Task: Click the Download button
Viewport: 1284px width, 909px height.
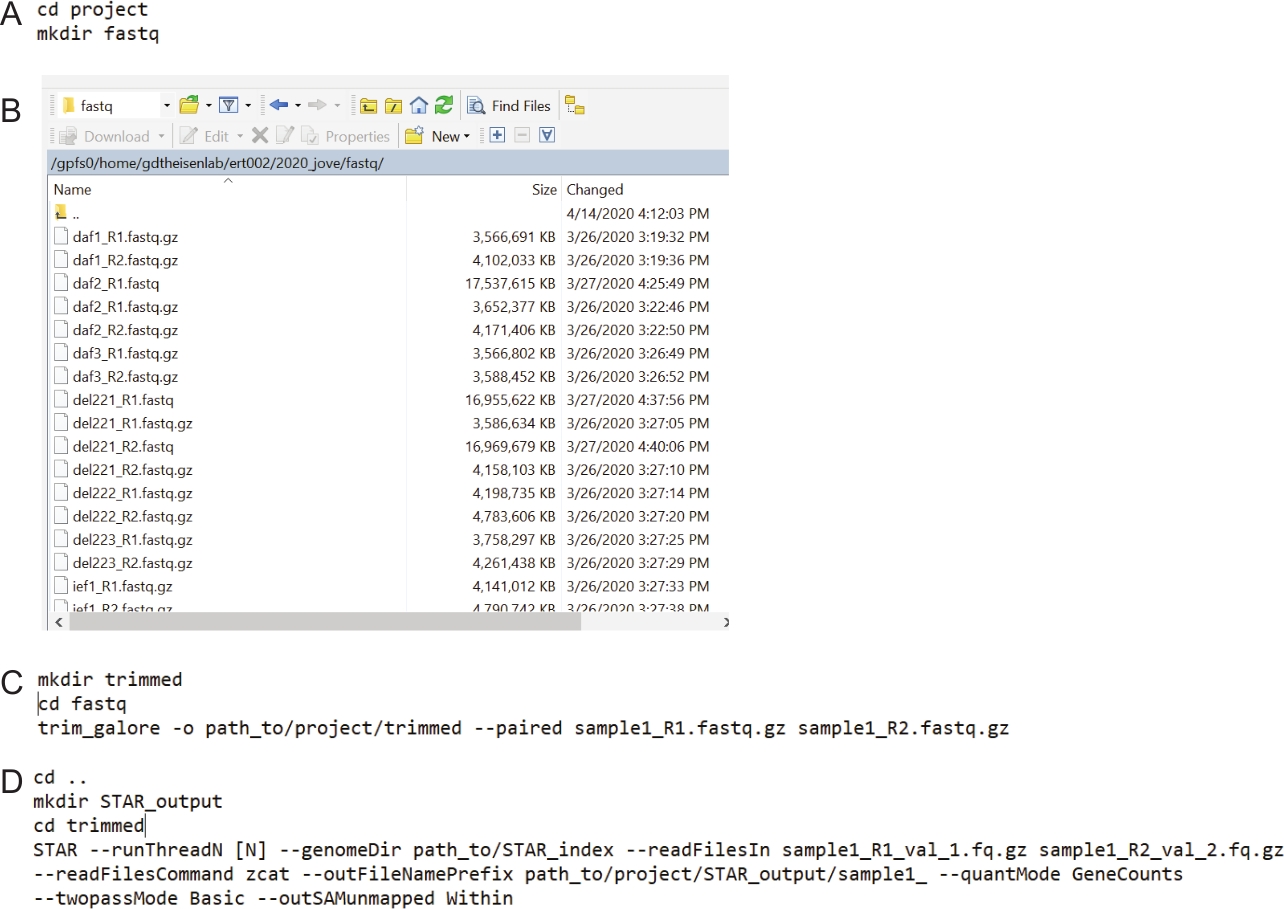Action: click(104, 136)
